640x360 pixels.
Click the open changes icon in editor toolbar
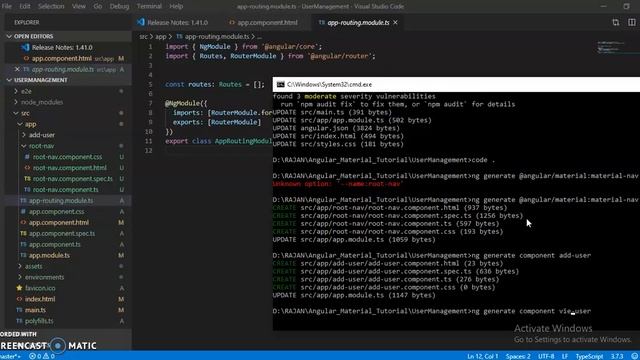615,22
